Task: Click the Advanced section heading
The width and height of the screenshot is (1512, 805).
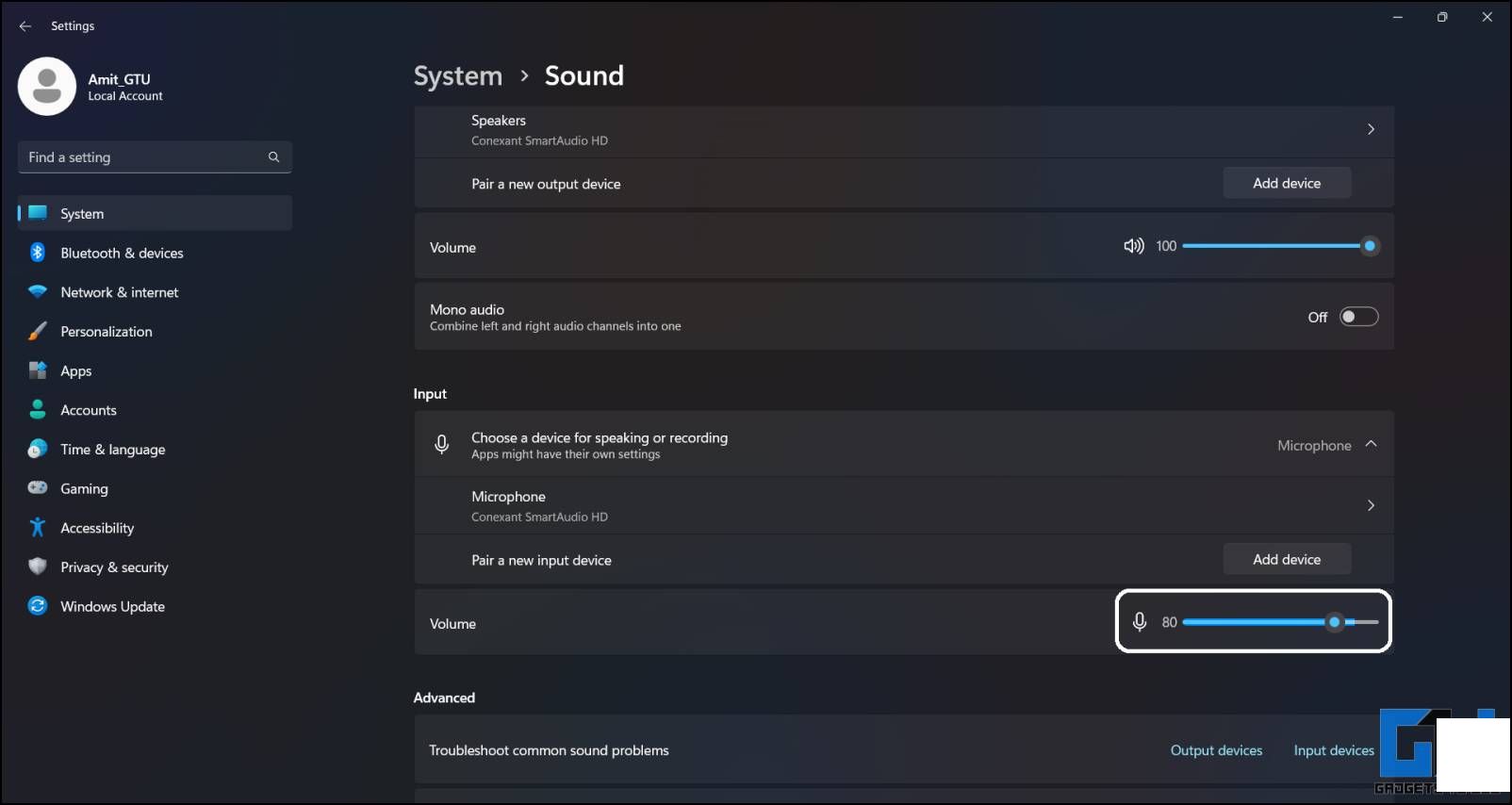Action: pyautogui.click(x=444, y=698)
